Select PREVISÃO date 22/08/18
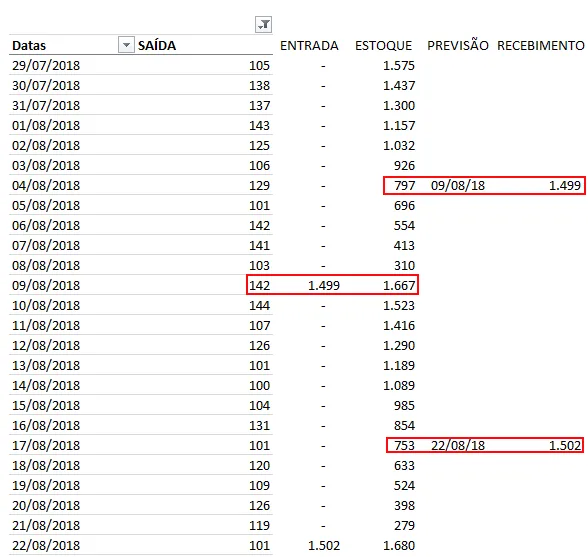Image resolution: width=588 pixels, height=557 pixels. tap(458, 445)
